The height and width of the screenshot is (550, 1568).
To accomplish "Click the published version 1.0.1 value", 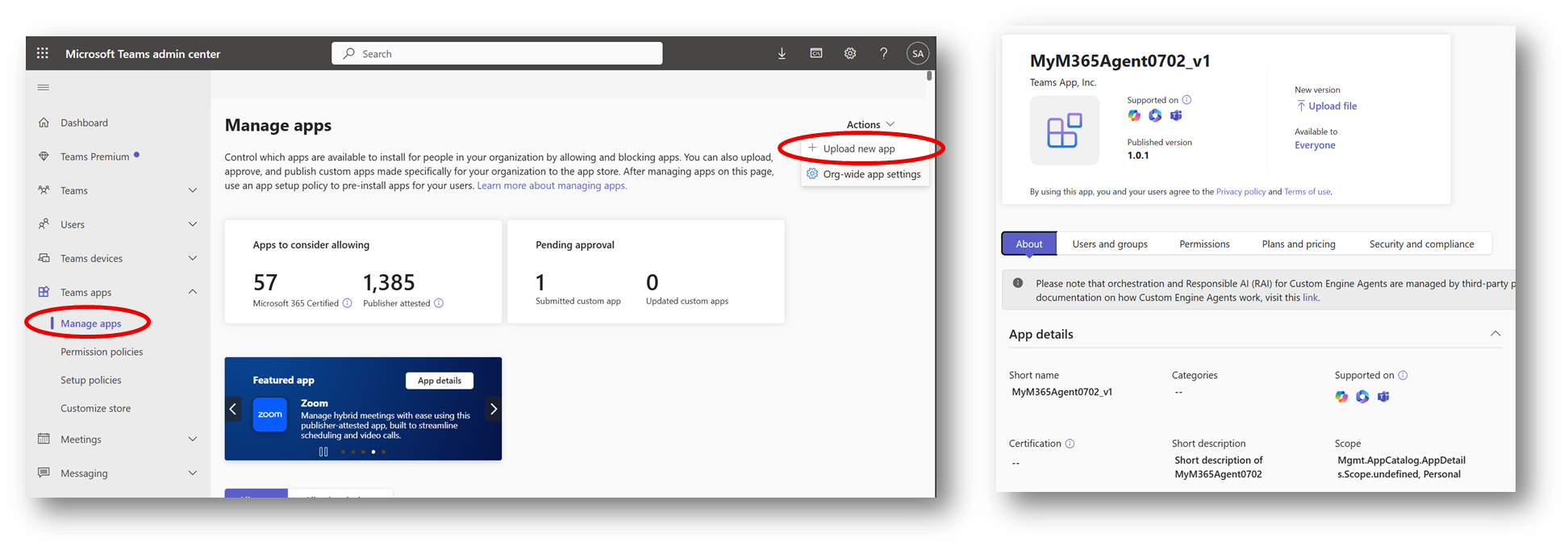I will pyautogui.click(x=1138, y=156).
